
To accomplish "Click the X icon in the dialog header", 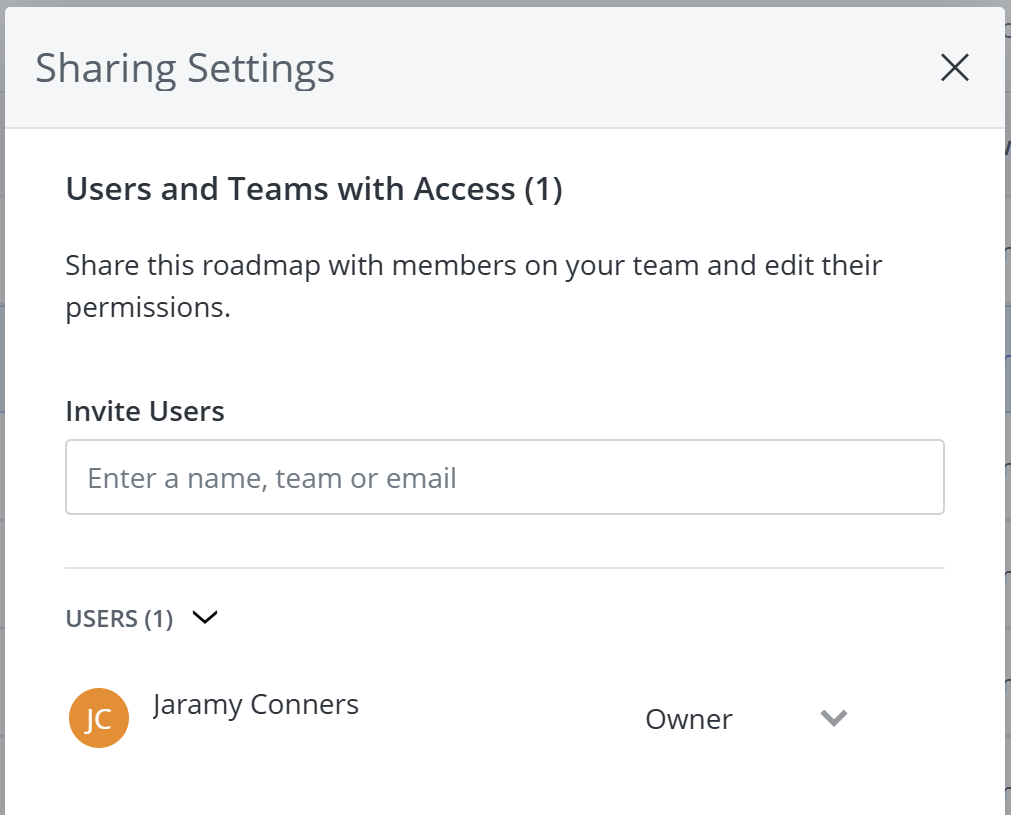I will [x=954, y=68].
